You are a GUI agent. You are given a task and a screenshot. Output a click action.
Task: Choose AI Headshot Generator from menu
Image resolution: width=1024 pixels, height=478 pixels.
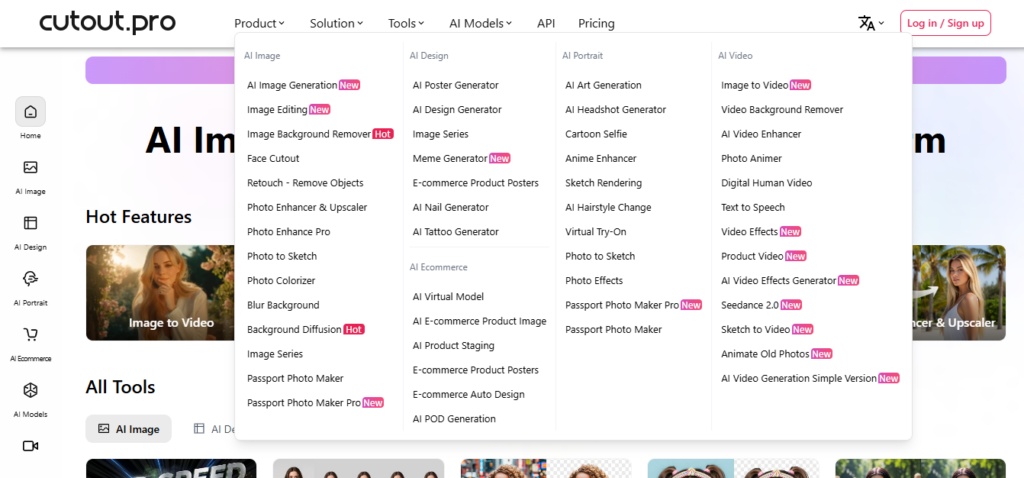pyautogui.click(x=615, y=110)
